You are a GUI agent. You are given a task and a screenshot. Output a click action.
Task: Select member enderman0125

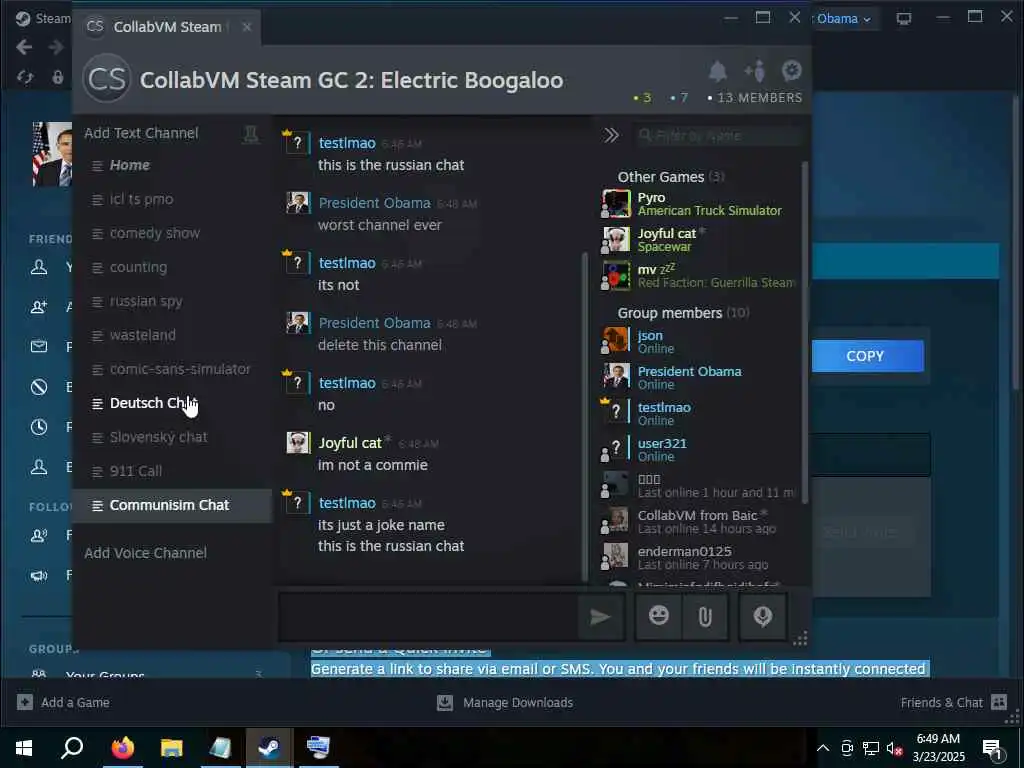699,557
